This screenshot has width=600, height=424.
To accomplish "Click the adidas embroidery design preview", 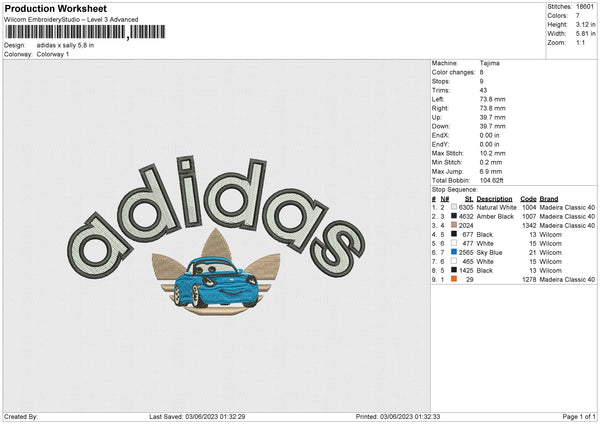I will [217, 236].
